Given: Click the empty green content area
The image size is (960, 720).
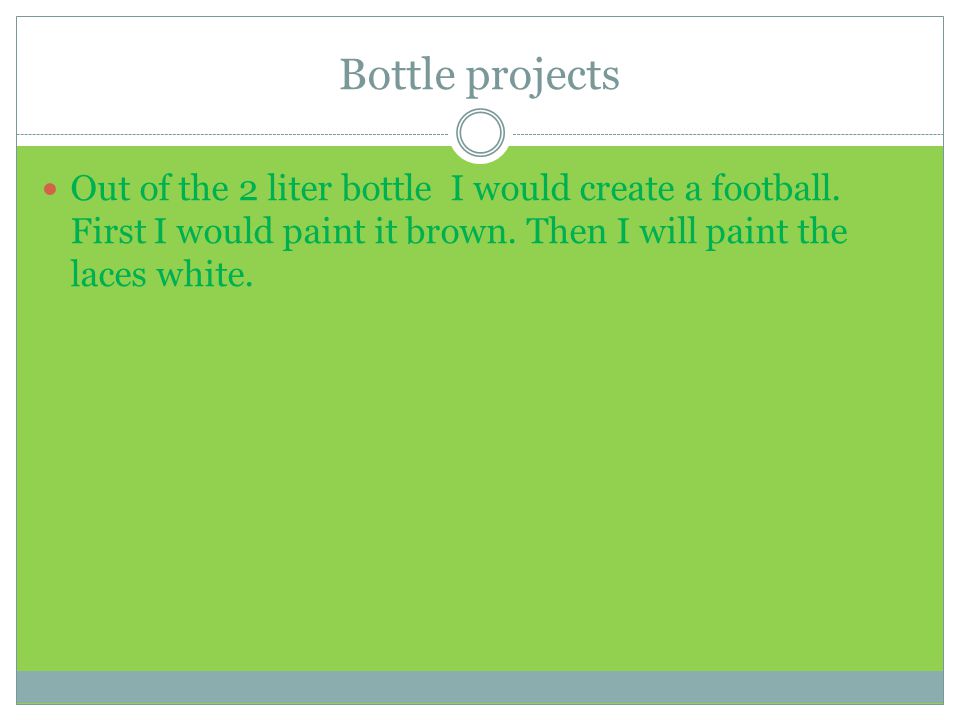Looking at the screenshot, I should pos(480,478).
